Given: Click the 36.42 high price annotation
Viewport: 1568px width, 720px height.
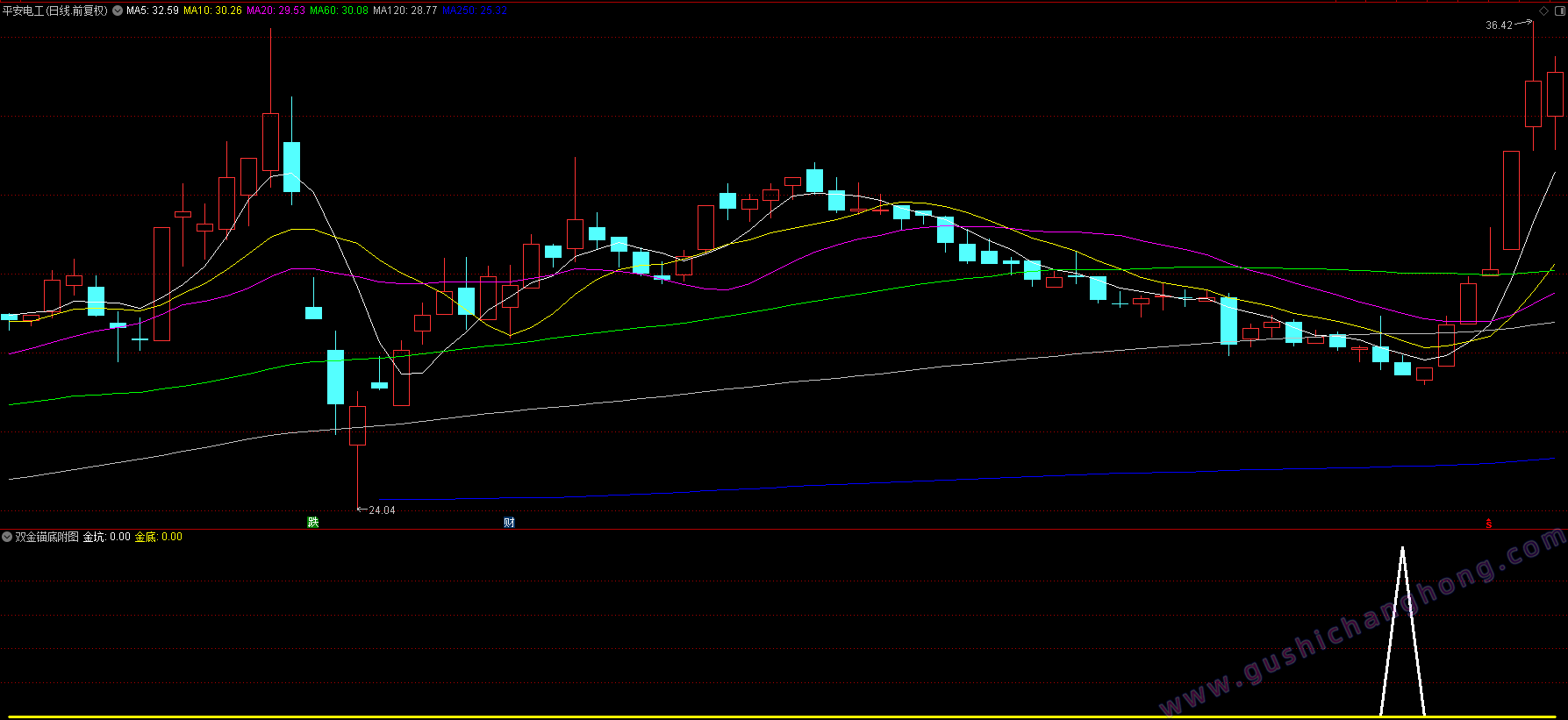Looking at the screenshot, I should (1499, 25).
